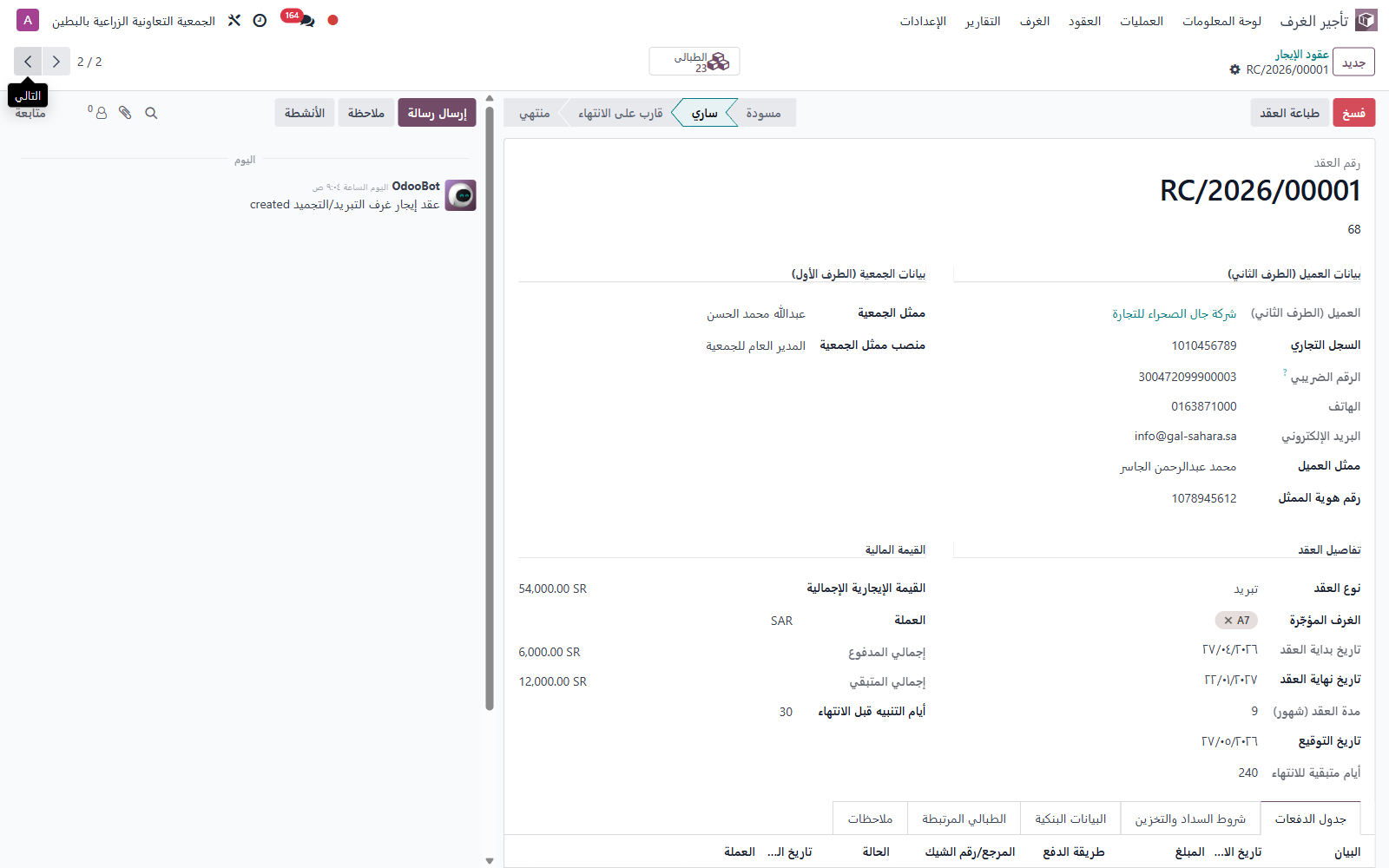
Task: Click the currency field SAR
Action: (x=781, y=621)
